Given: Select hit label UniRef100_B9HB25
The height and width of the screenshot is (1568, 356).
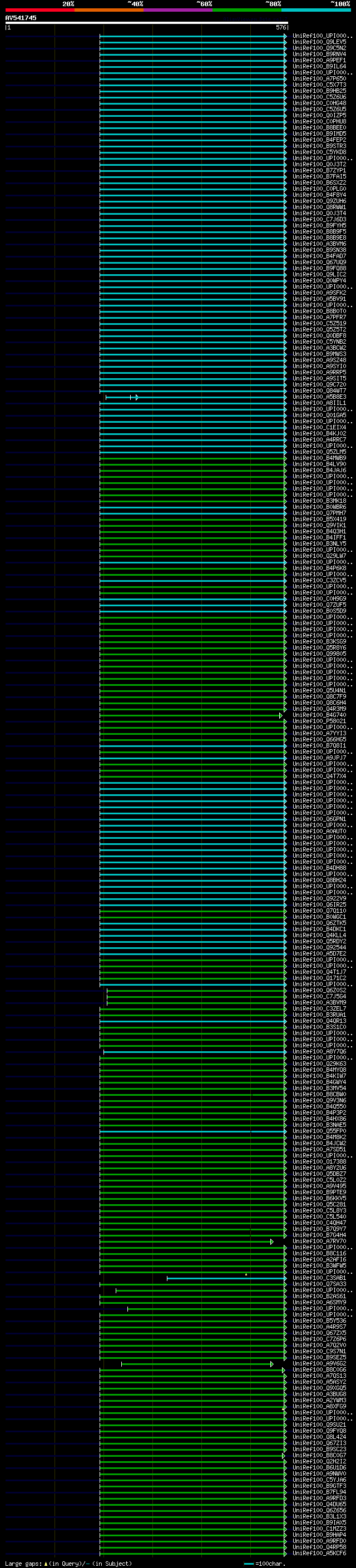Looking at the screenshot, I should 319,91.
